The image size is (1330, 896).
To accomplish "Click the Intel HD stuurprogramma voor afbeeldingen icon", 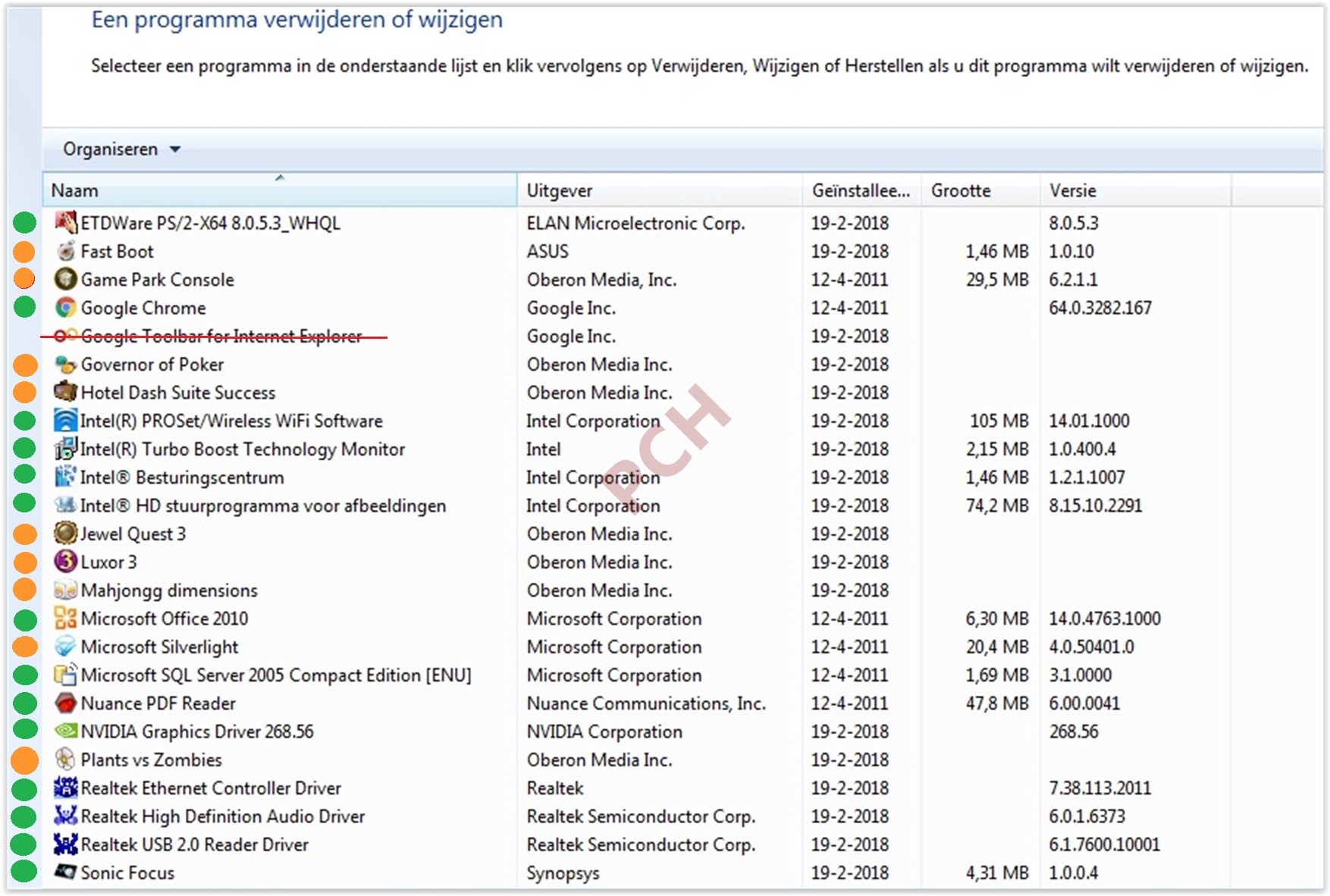I will click(x=66, y=505).
